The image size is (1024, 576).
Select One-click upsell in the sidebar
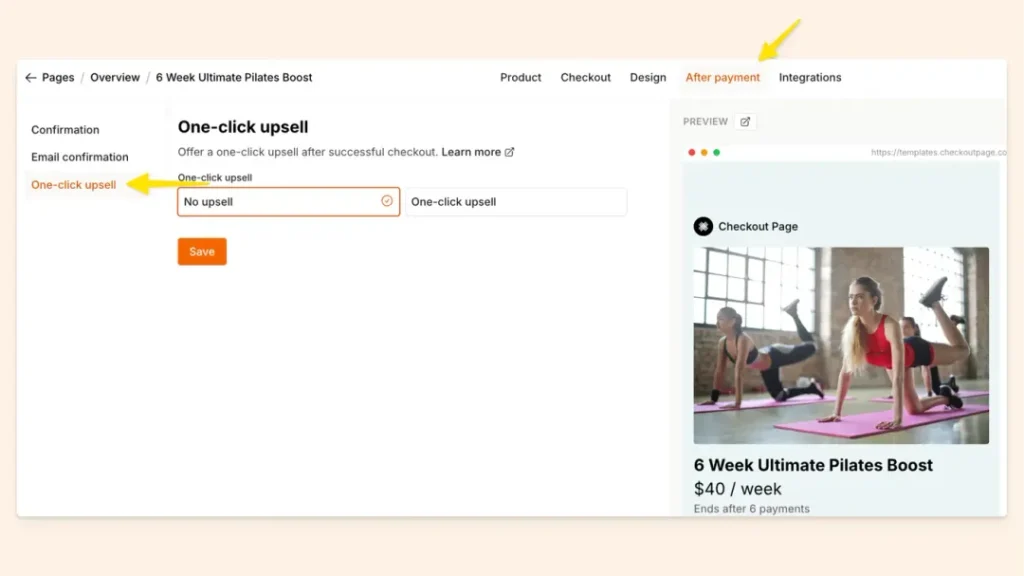[73, 184]
